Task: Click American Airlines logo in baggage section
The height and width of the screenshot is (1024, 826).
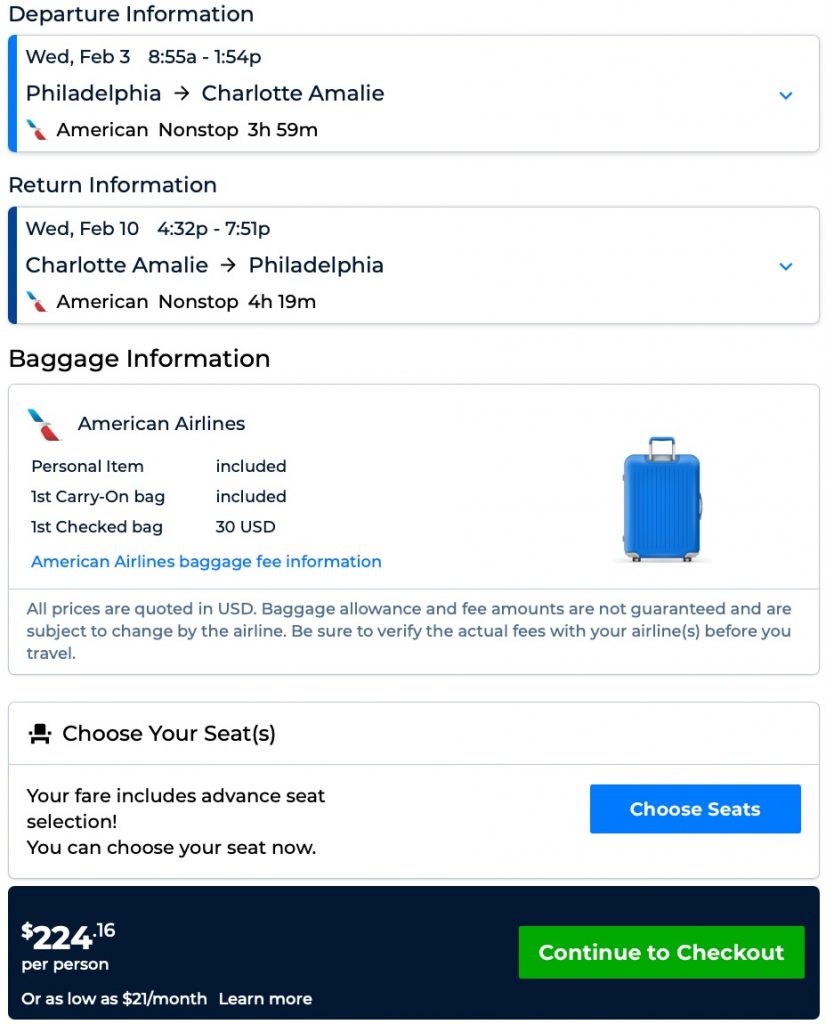Action: tap(44, 424)
